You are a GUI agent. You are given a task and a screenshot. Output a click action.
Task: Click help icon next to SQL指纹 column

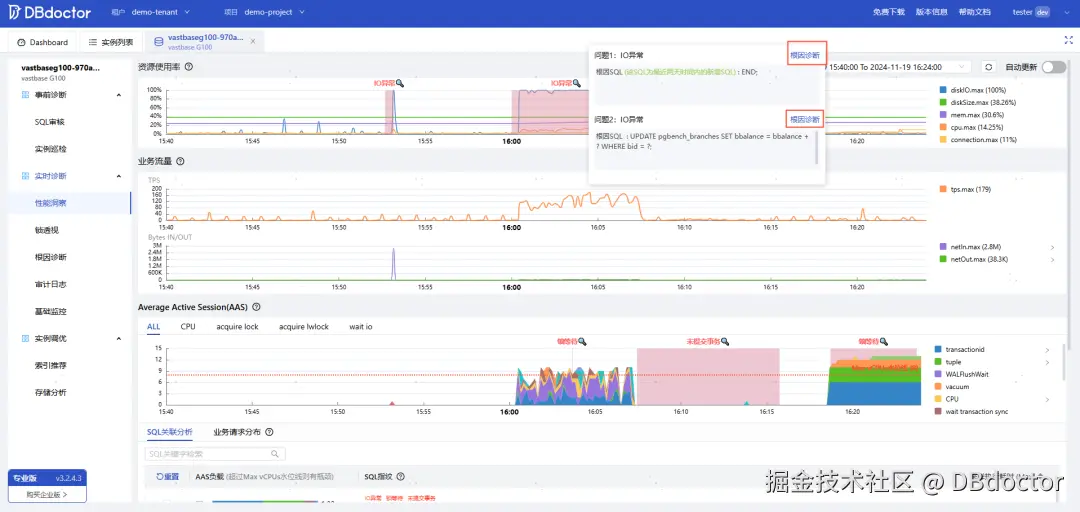click(x=400, y=476)
